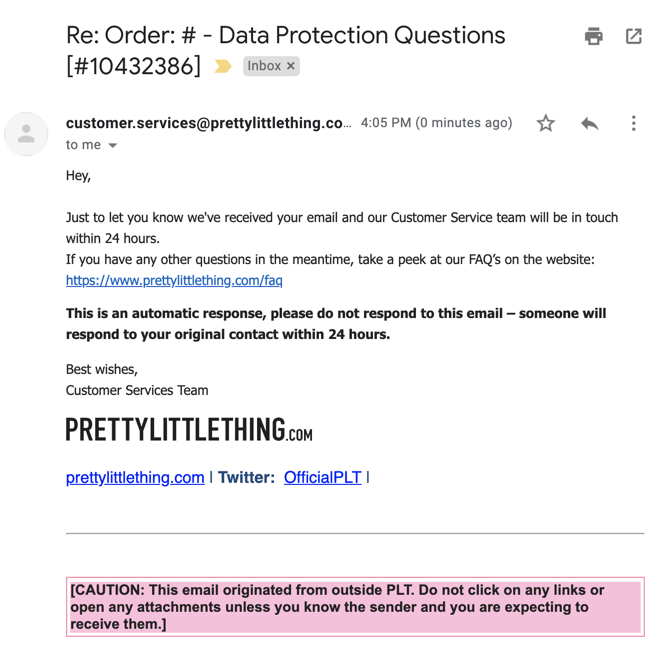Image resolution: width=663 pixels, height=659 pixels.
Task: Open the prettylittlething.com/faq link
Action: (174, 281)
